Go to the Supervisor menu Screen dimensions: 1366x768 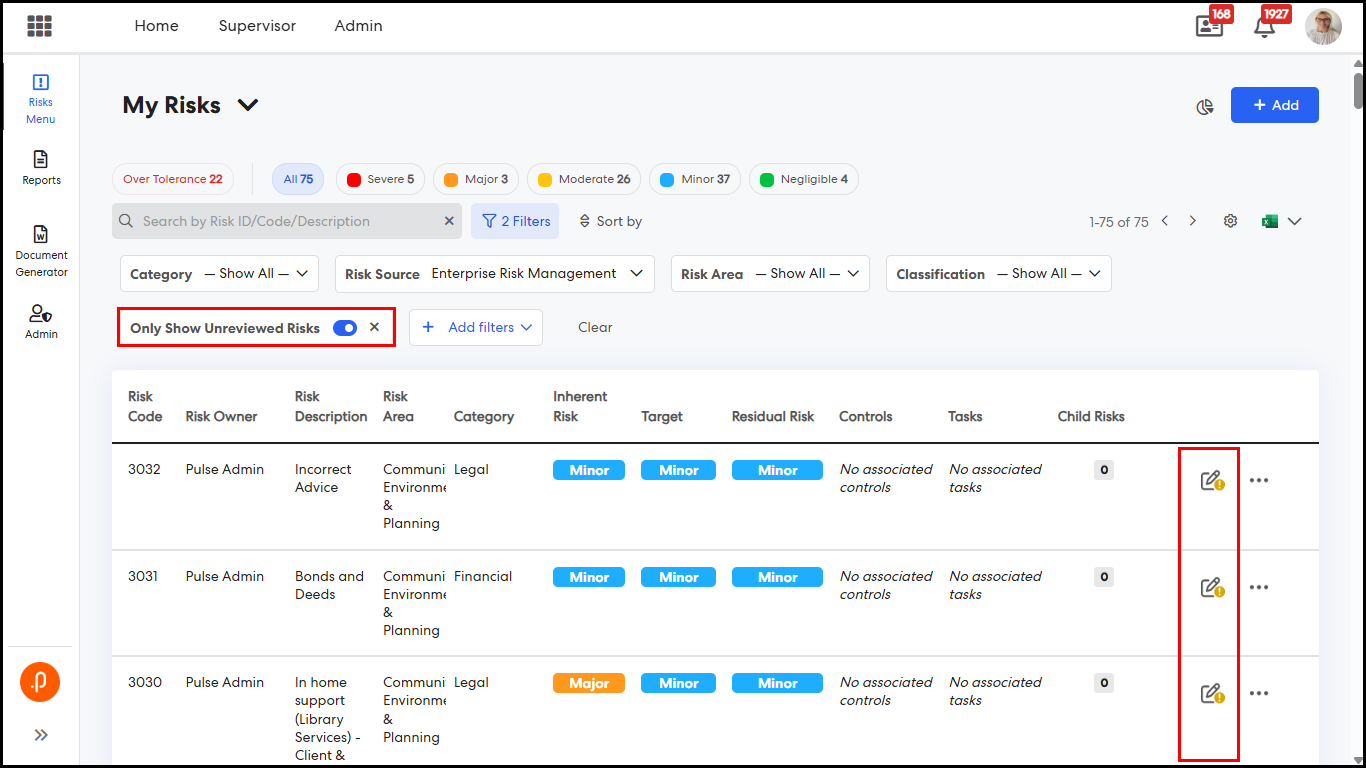coord(257,26)
